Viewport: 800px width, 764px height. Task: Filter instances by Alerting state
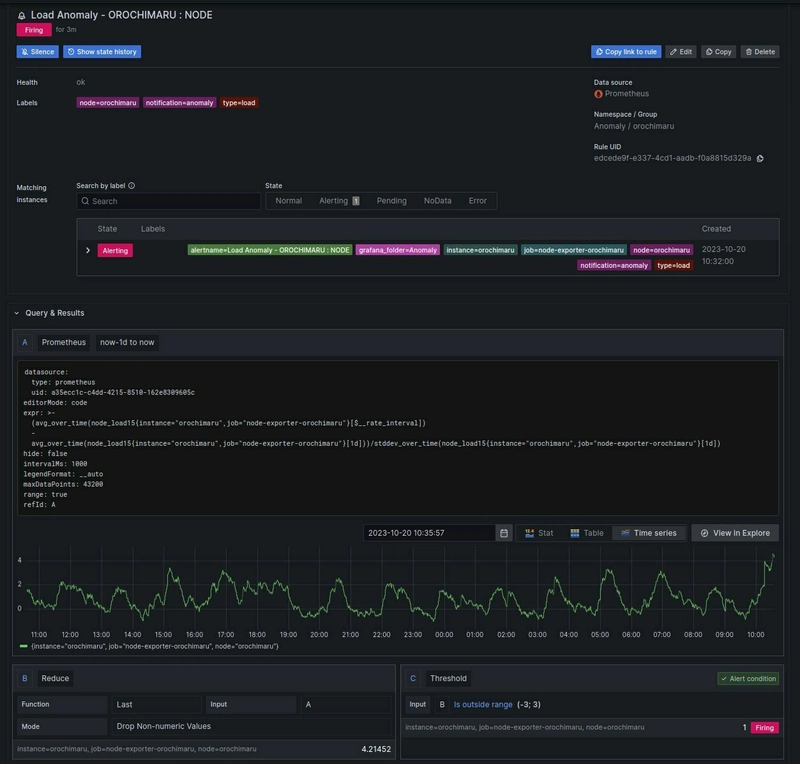tap(339, 201)
